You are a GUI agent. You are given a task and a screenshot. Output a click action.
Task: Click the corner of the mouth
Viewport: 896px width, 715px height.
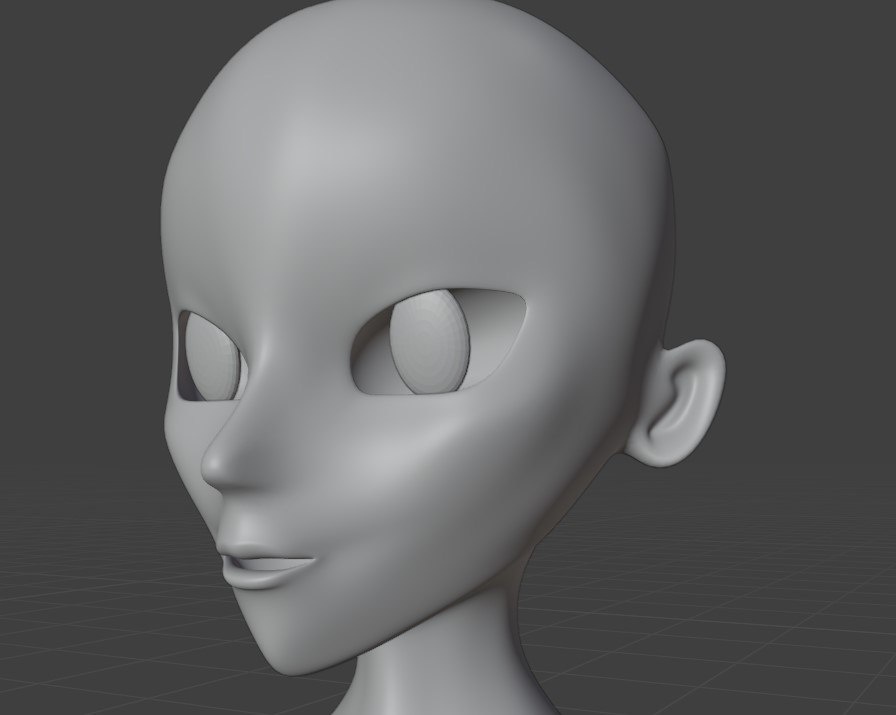(x=310, y=561)
